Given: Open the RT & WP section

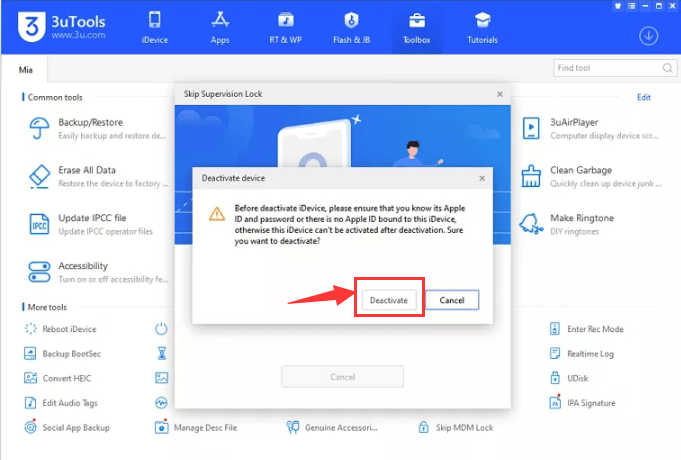Looking at the screenshot, I should click(285, 28).
